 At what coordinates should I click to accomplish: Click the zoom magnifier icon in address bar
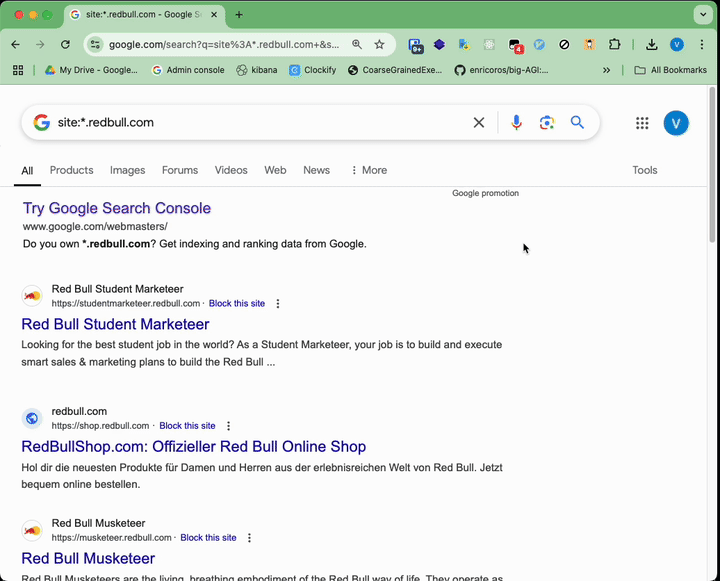(357, 45)
